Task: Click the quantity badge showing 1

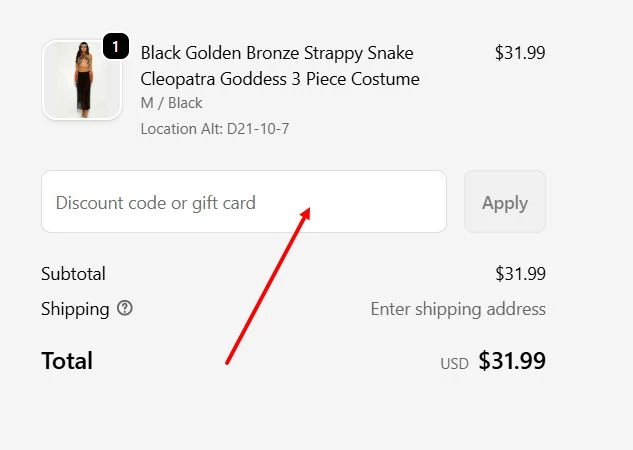Action: 116,46
